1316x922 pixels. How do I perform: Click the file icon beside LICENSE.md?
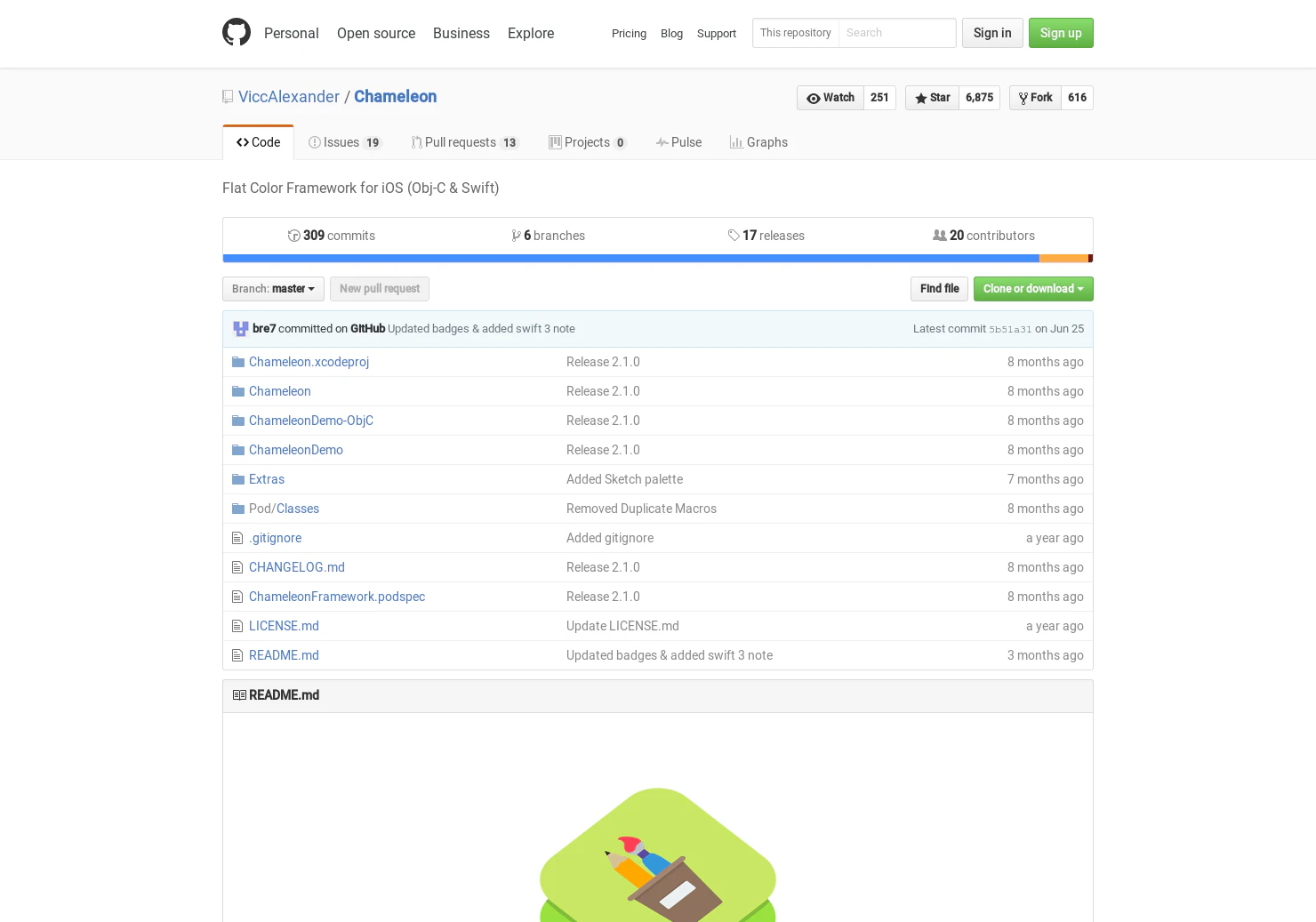click(237, 626)
